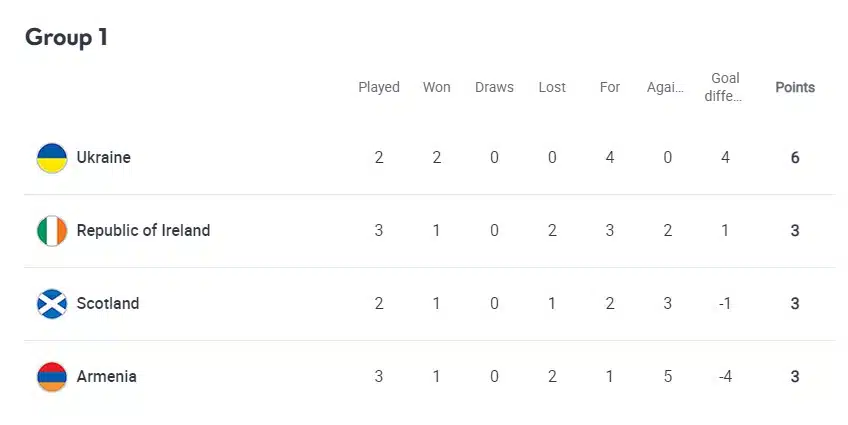Viewport: 848px width, 425px height.
Task: Click Ukraine's points total of 6
Action: [795, 158]
